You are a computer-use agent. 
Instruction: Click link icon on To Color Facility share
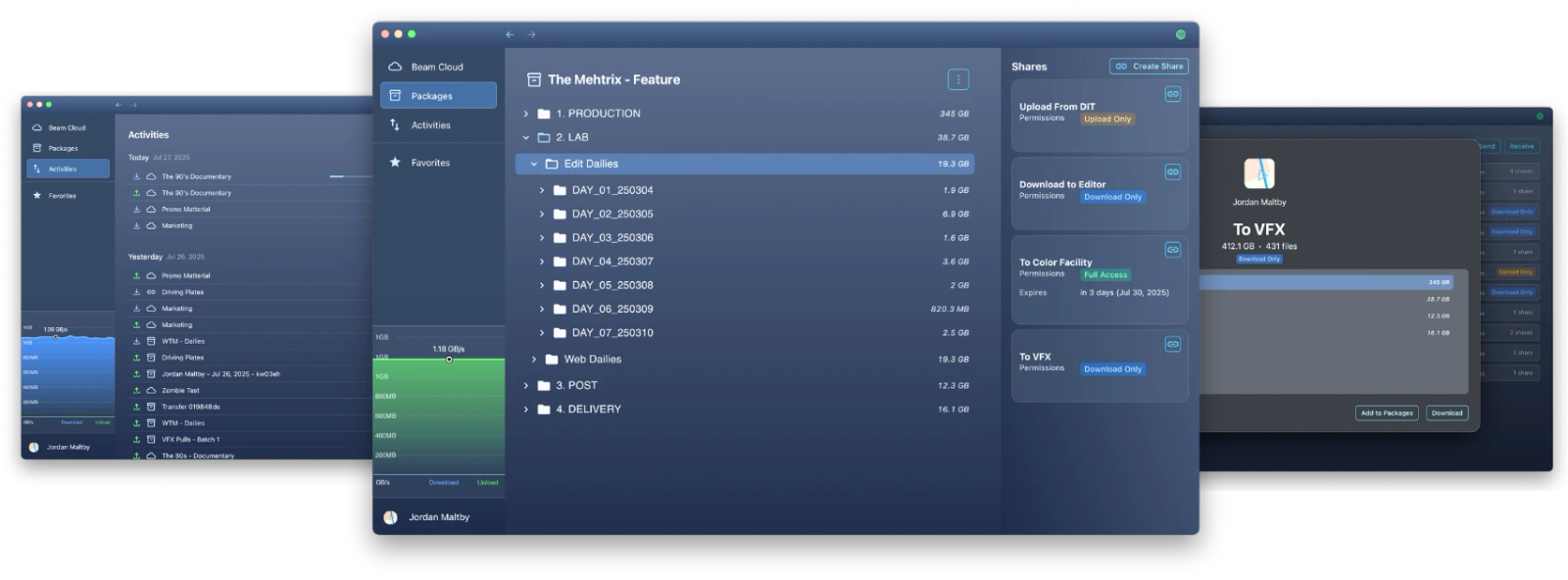1172,250
